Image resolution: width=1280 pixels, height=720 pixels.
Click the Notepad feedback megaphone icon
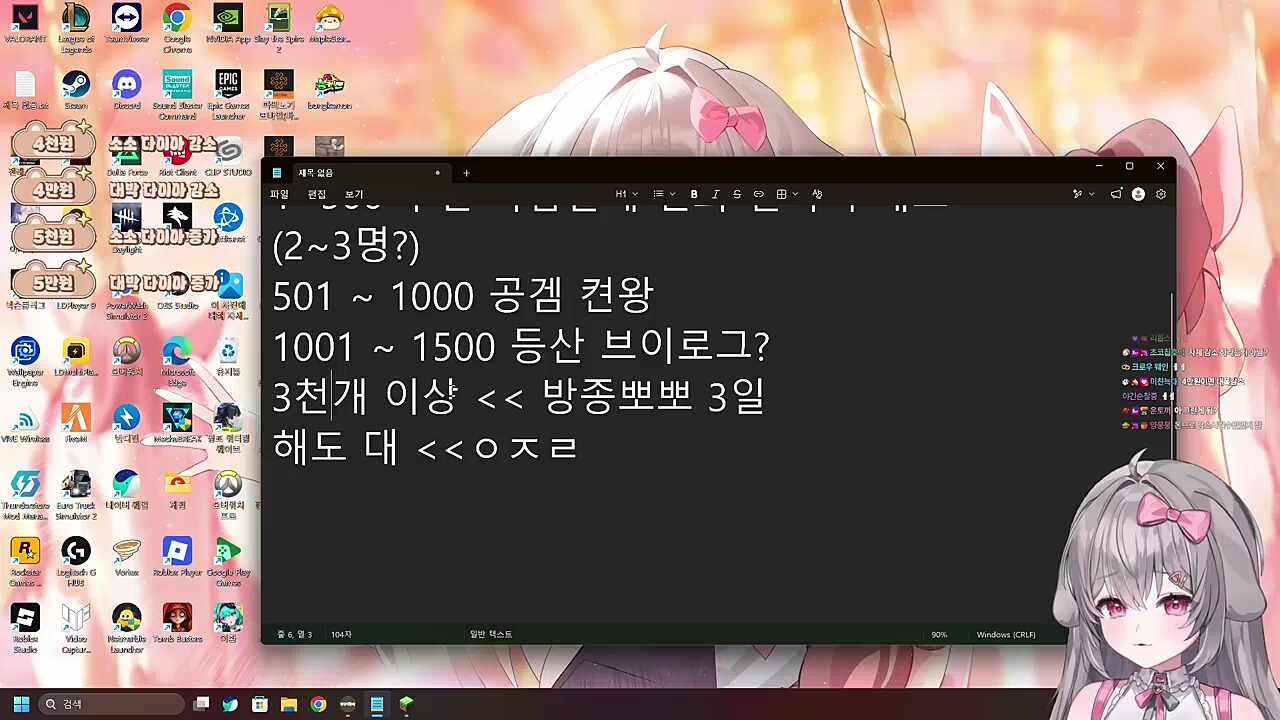tap(1116, 194)
